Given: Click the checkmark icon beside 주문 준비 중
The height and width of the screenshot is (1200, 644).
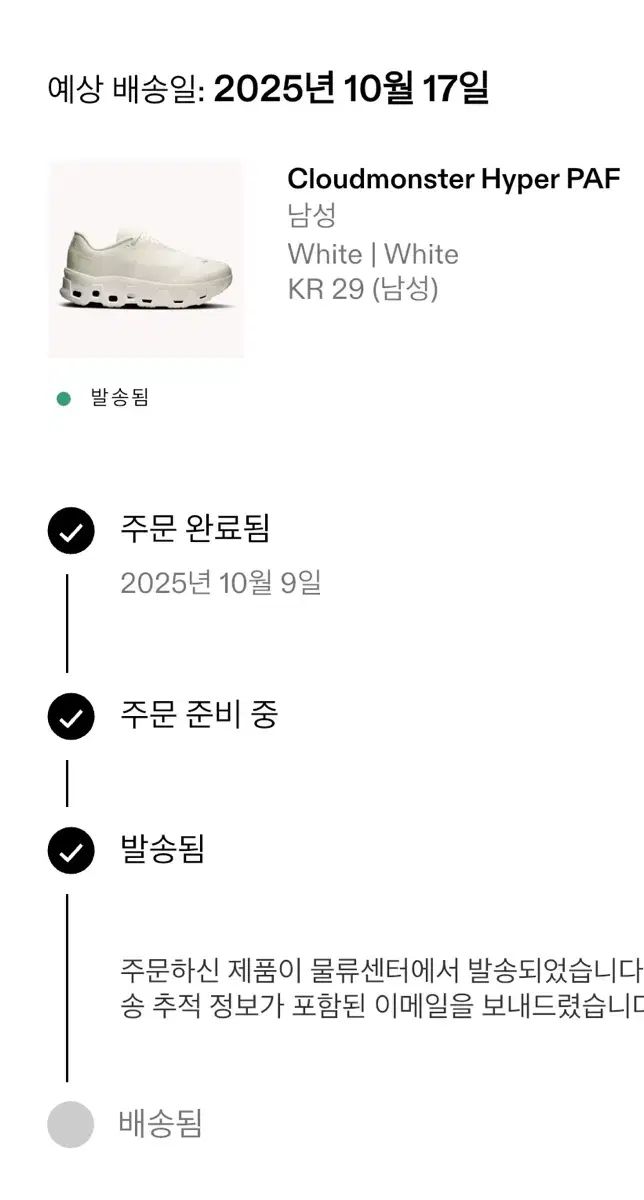Looking at the screenshot, I should (x=71, y=716).
